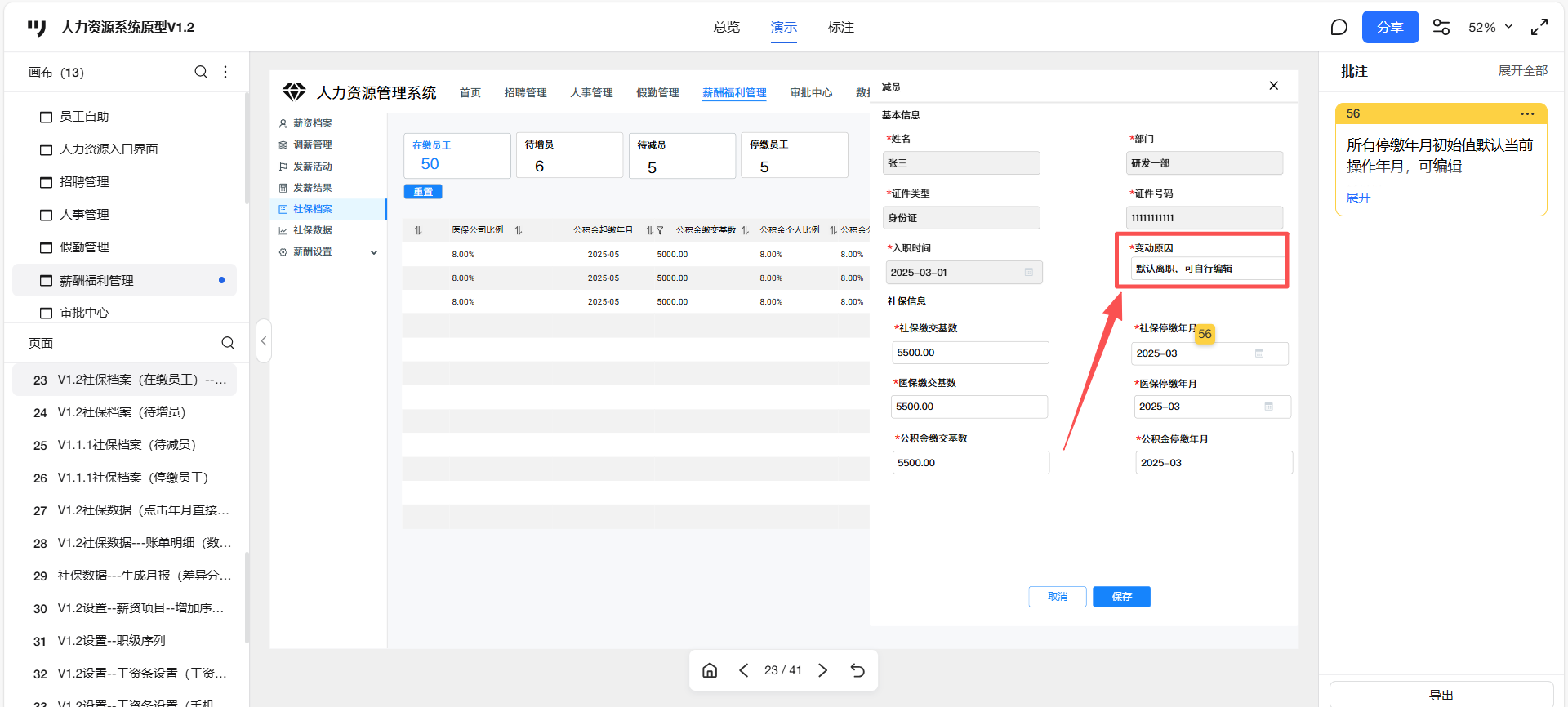Enter fullscreen with the expand arrows icon
The width and height of the screenshot is (1568, 707).
pos(1539,28)
